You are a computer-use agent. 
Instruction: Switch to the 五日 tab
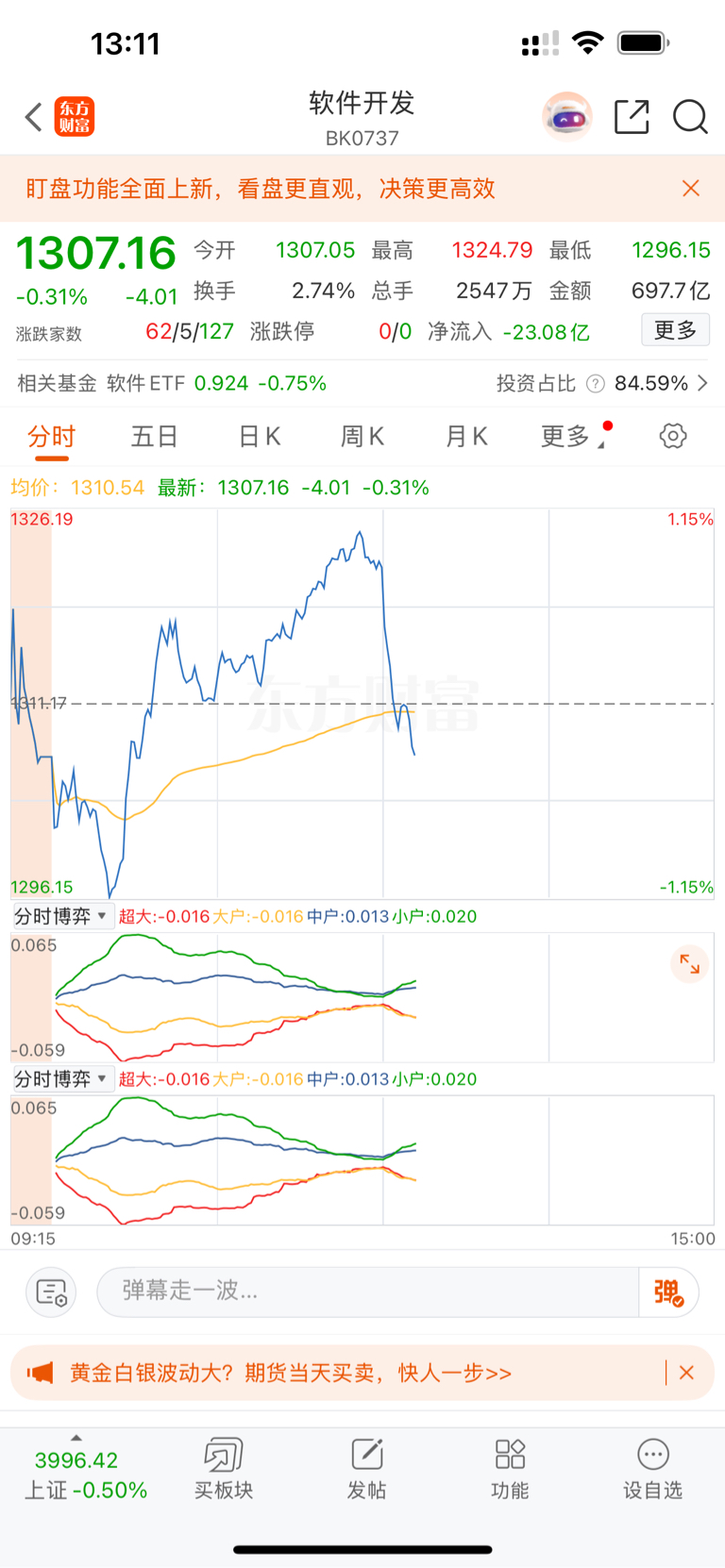point(154,436)
